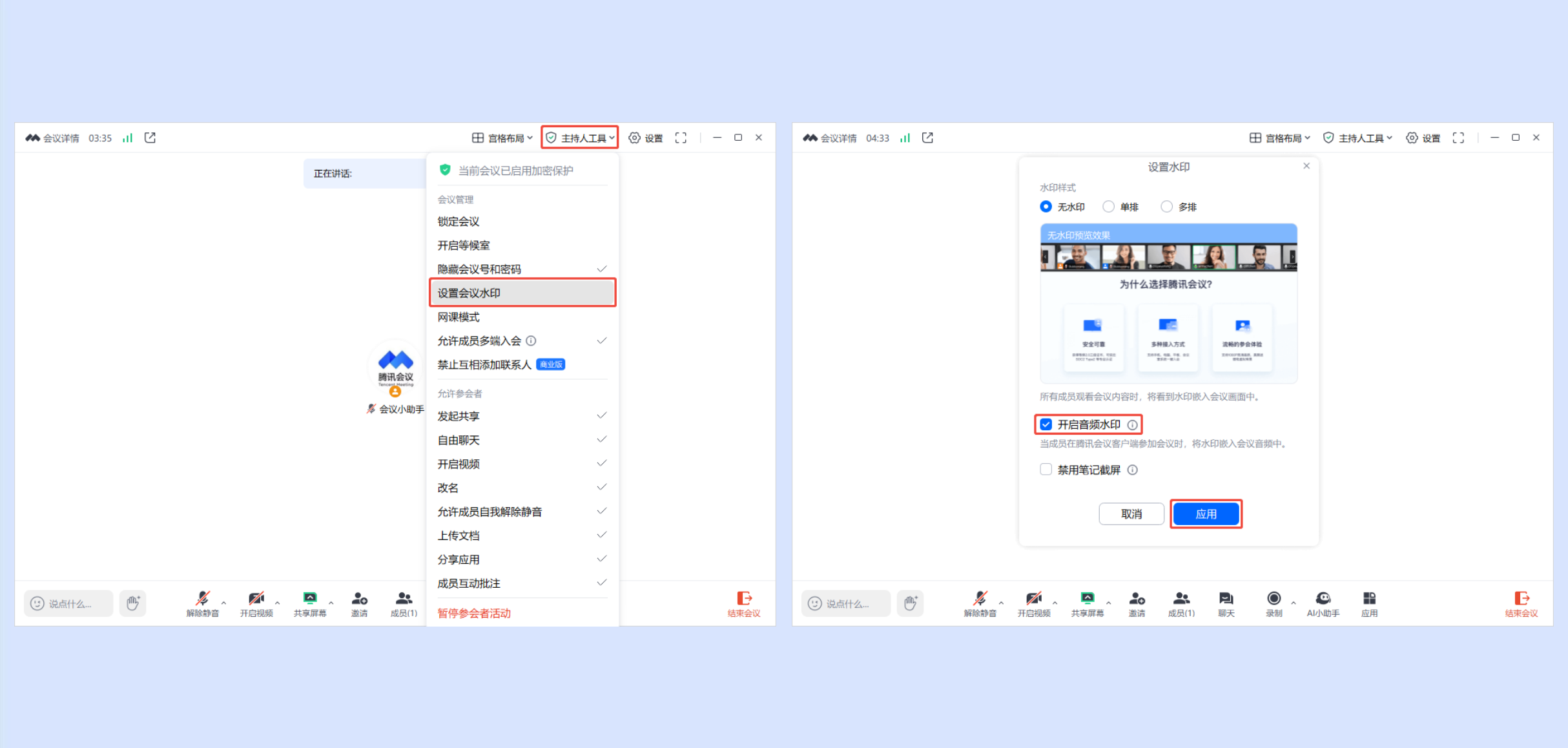Screen dimensions: 1568x748
Task: Toggle 发起共享 permission
Action: click(522, 416)
